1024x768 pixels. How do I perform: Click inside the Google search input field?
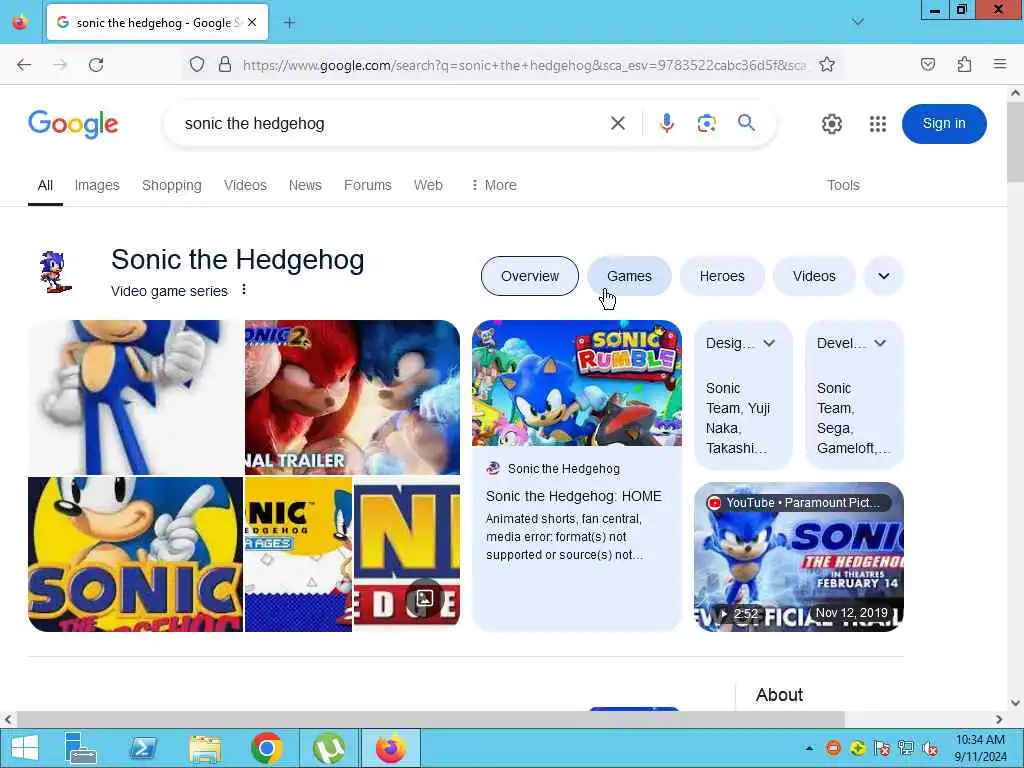click(x=392, y=123)
